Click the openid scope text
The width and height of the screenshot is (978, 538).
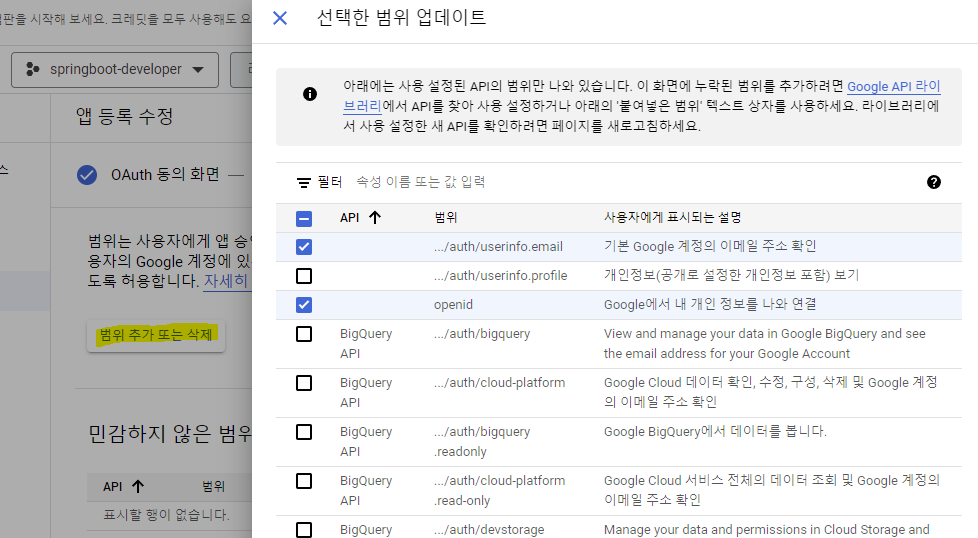[x=453, y=305]
